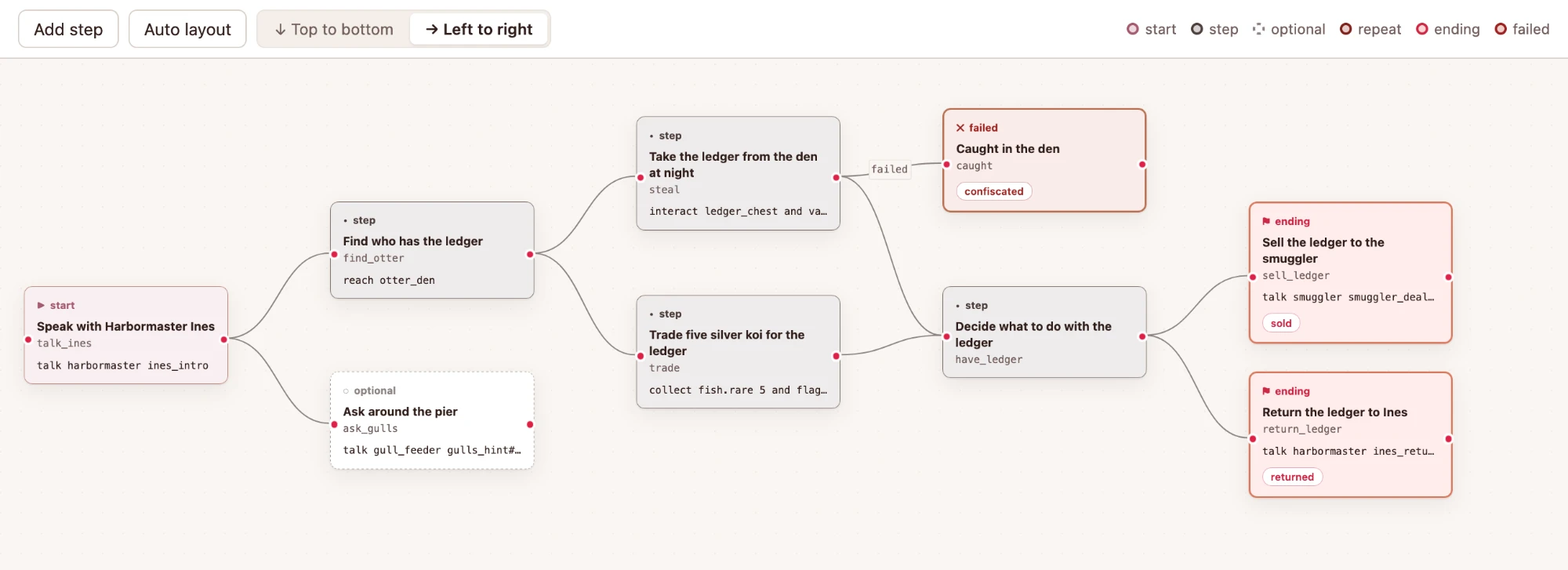Select the Caught in the den title
The image size is (1568, 570).
[1007, 149]
